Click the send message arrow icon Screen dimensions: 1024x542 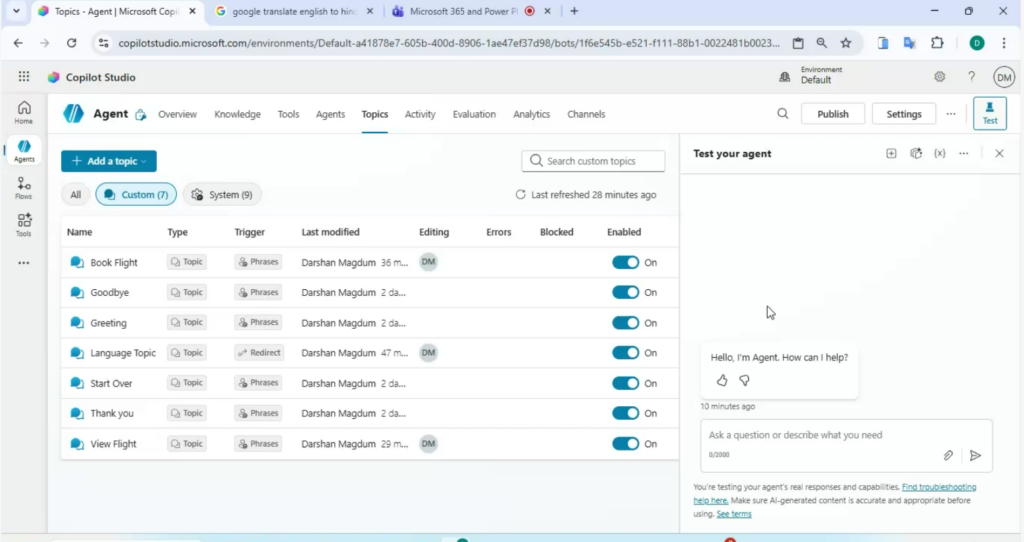975,455
